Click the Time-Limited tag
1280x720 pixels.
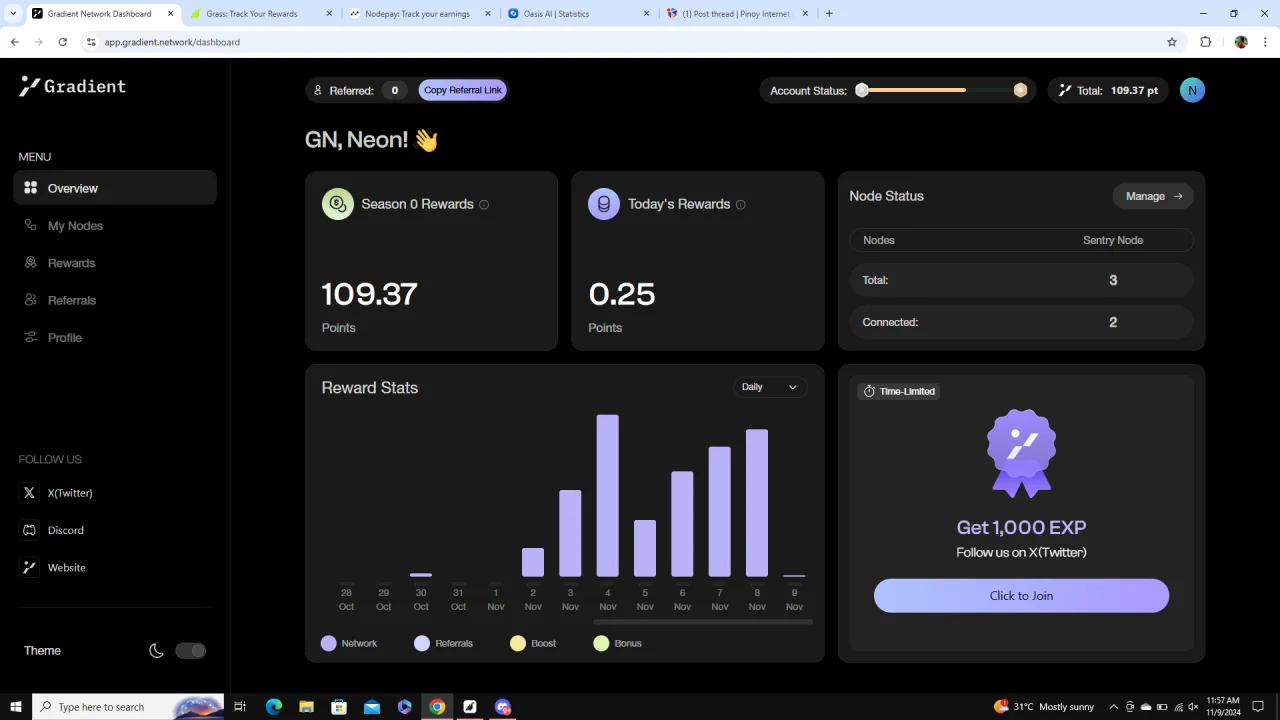(898, 391)
